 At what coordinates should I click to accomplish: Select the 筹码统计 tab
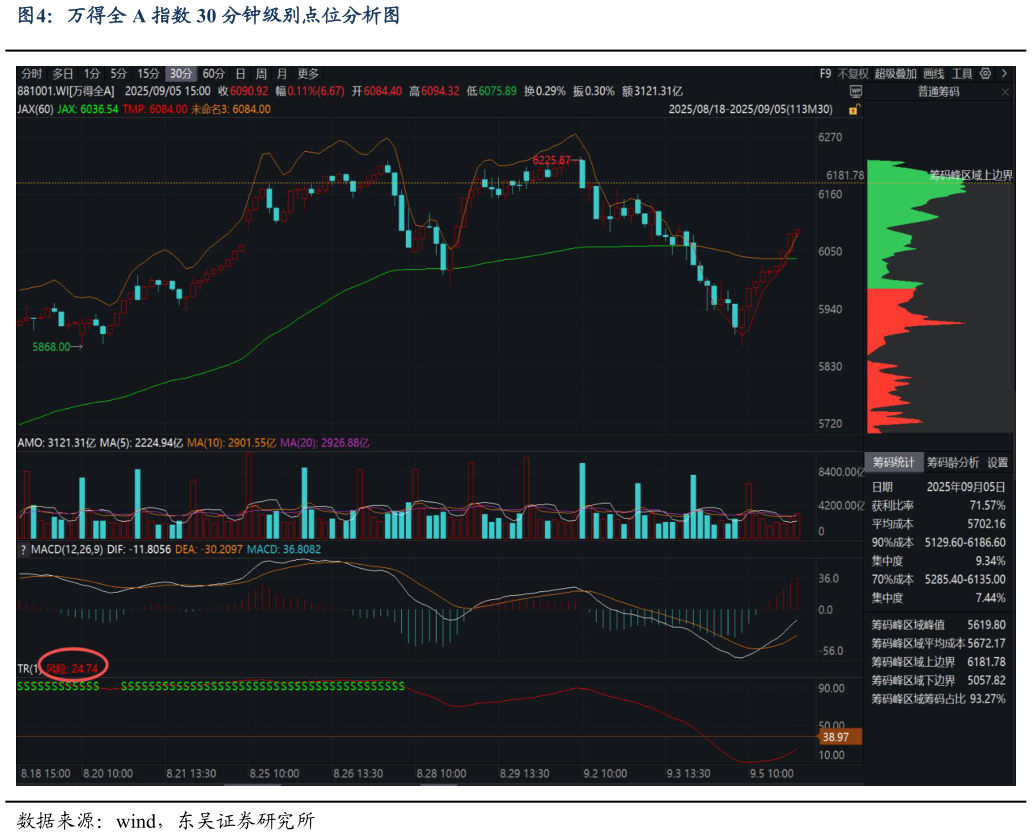893,462
